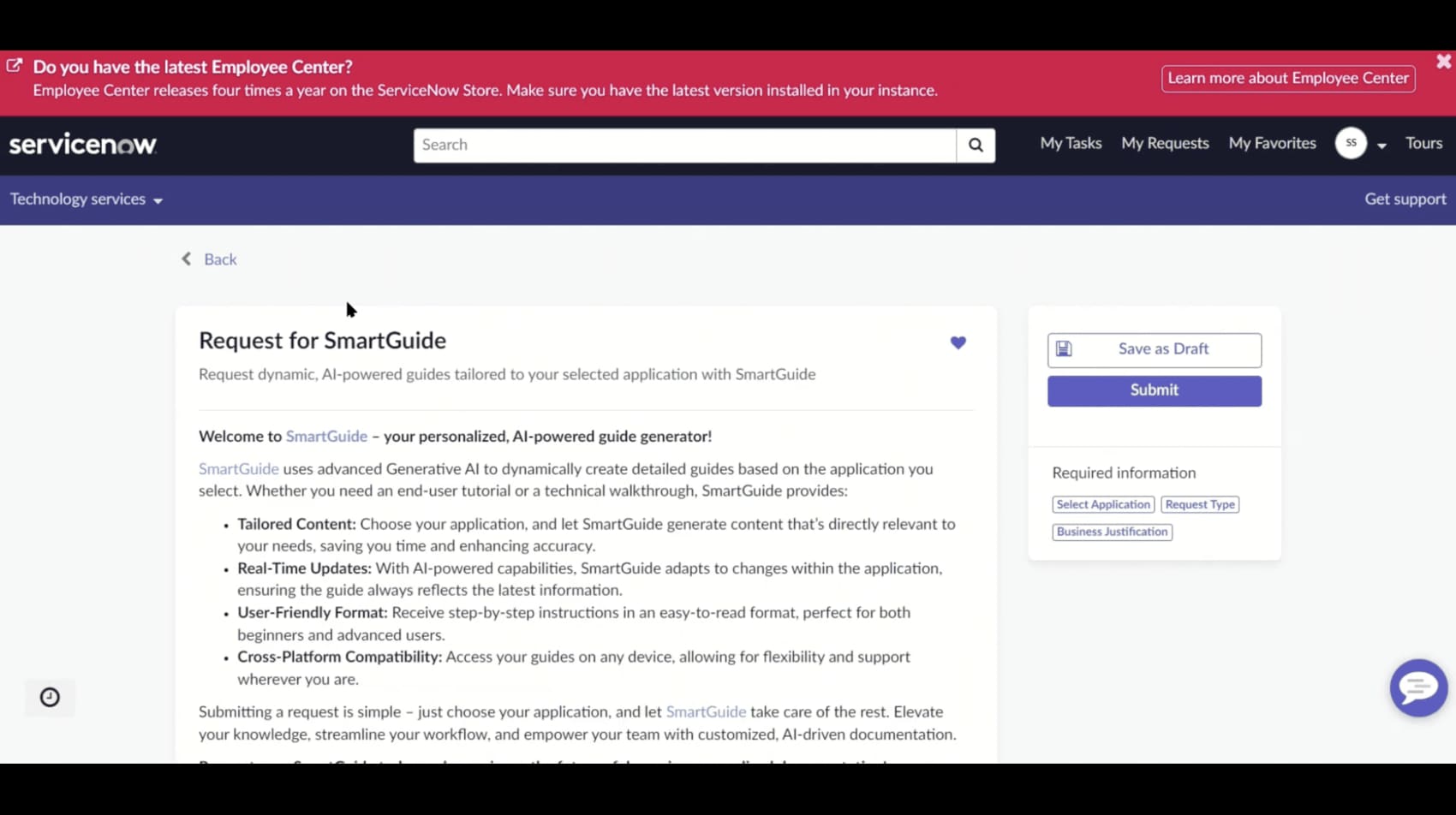Click the Request Type required tag
Viewport: 1456px width, 815px height.
[x=1200, y=504]
